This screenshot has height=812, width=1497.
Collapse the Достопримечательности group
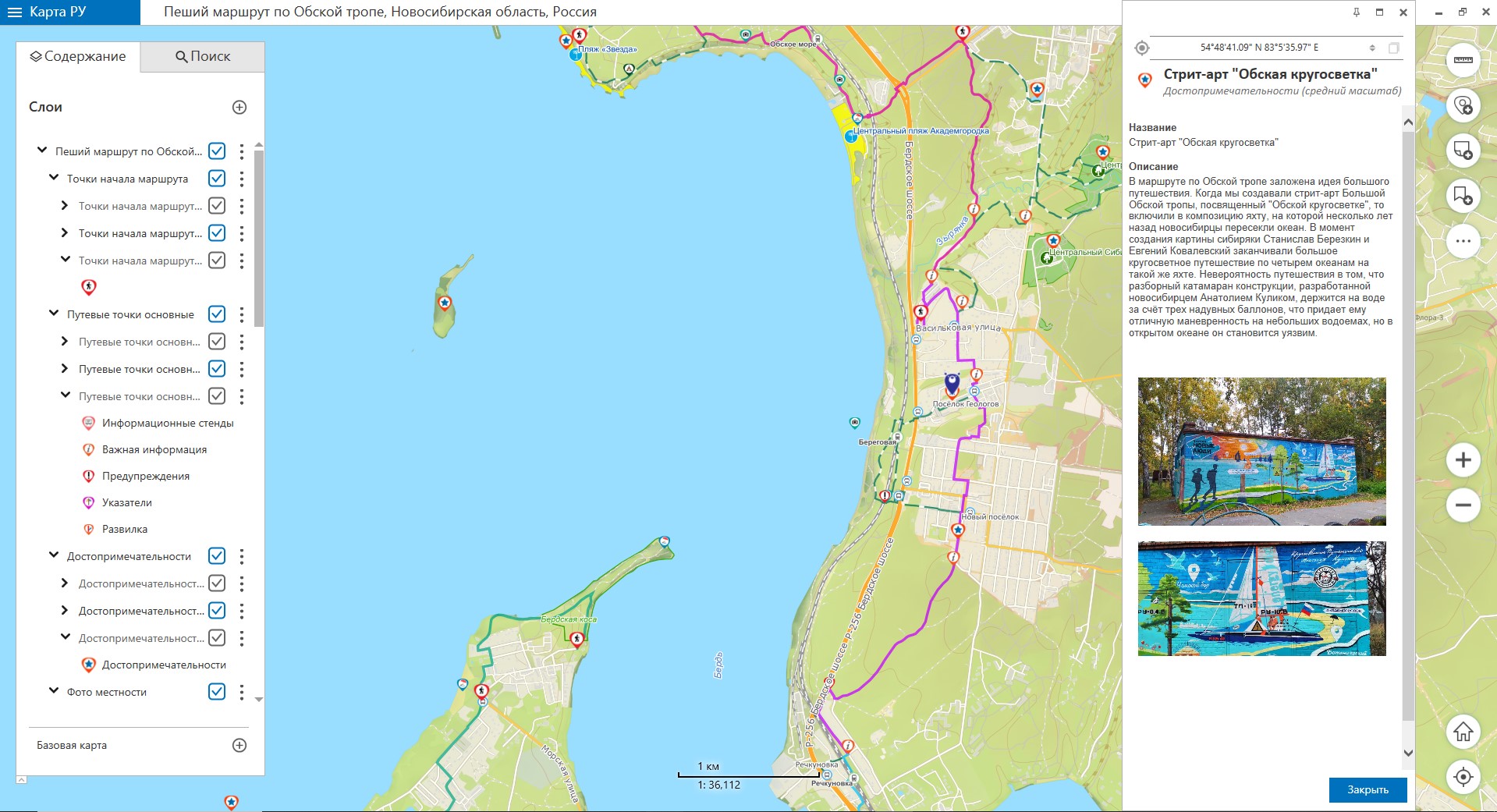click(x=54, y=555)
